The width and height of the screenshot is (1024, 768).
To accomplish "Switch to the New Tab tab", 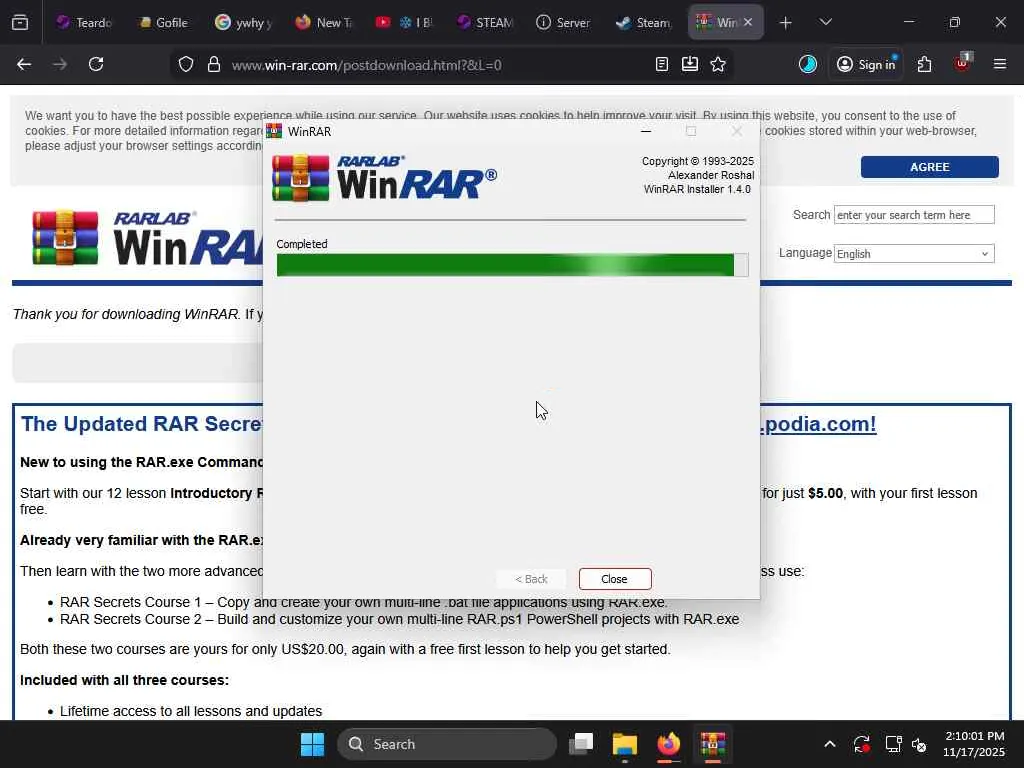I will click(x=323, y=22).
